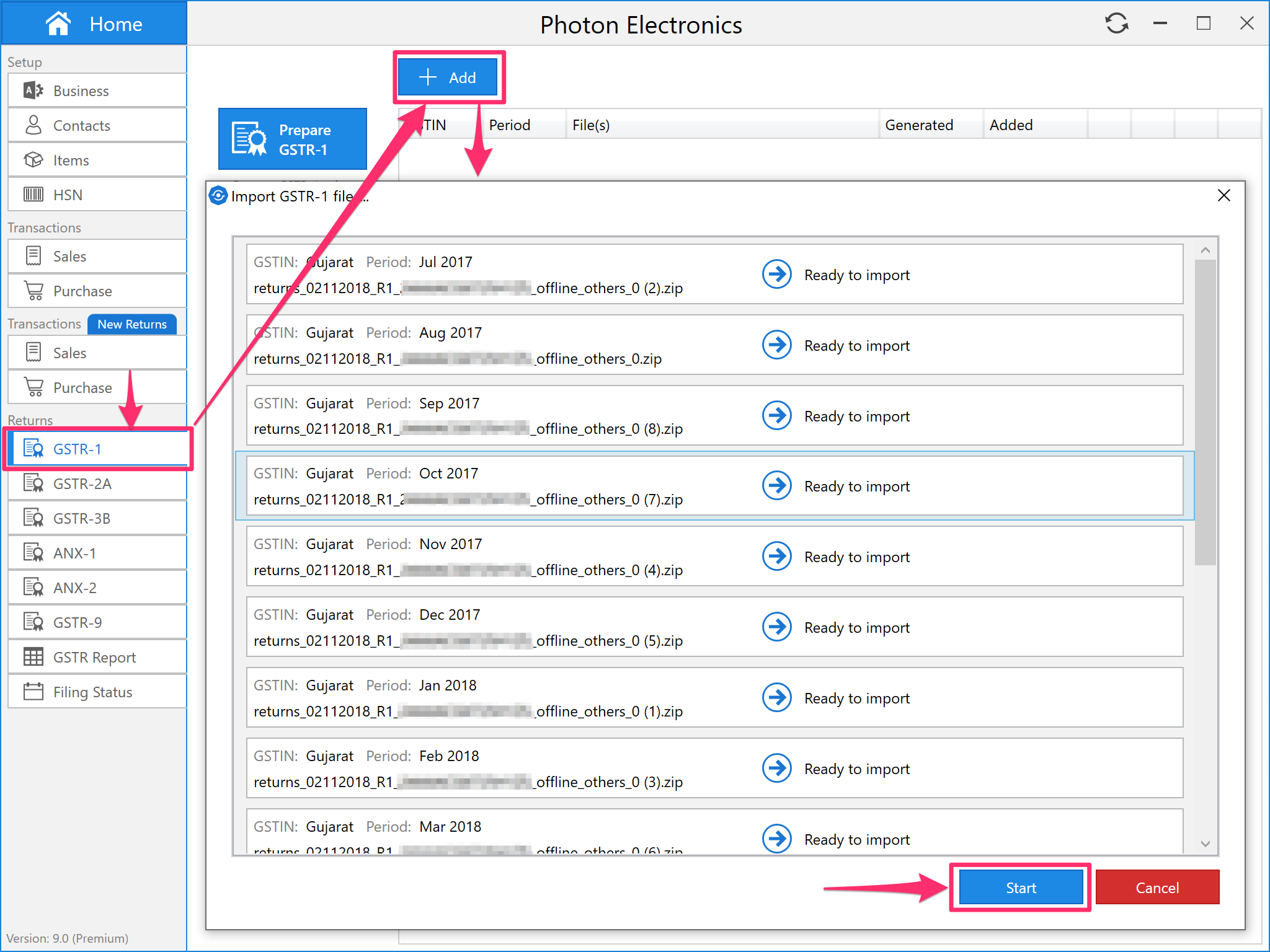This screenshot has height=952, width=1270.
Task: Click the Add button with plus sign
Action: pos(448,77)
